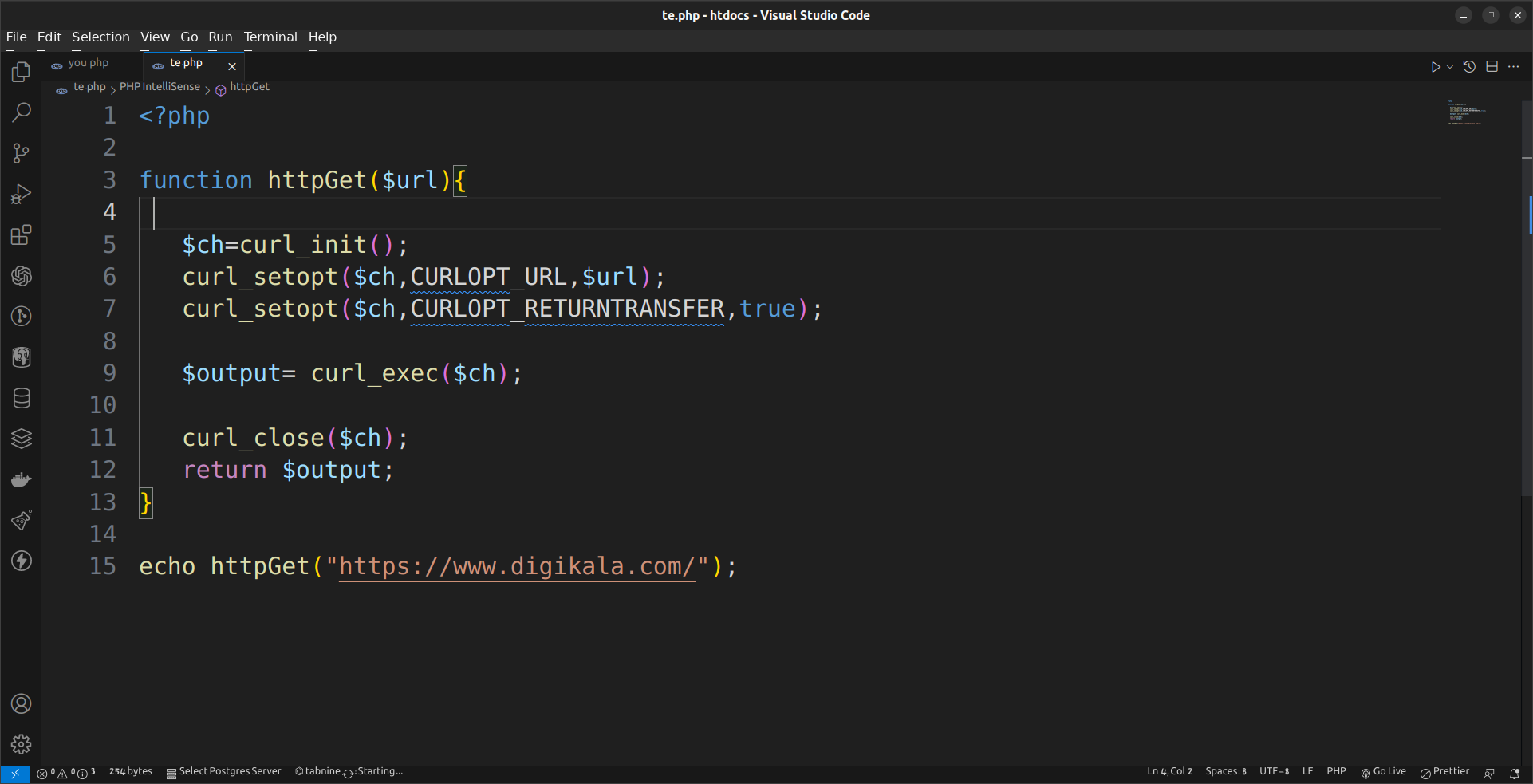
Task: Open the Go menu
Action: pos(189,37)
